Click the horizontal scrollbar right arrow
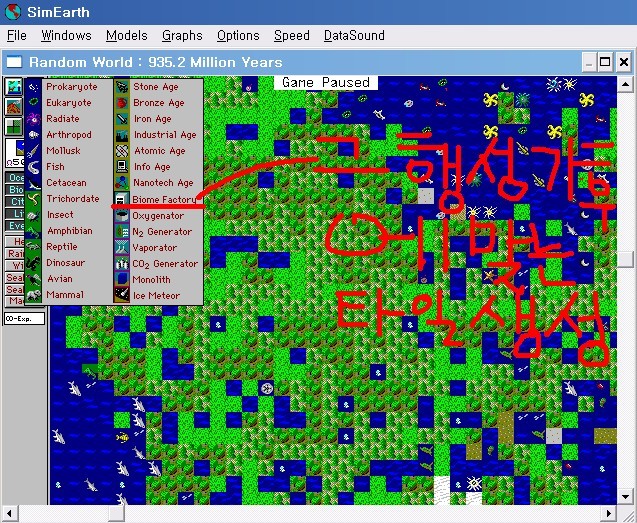This screenshot has height=523, width=637. click(609, 513)
